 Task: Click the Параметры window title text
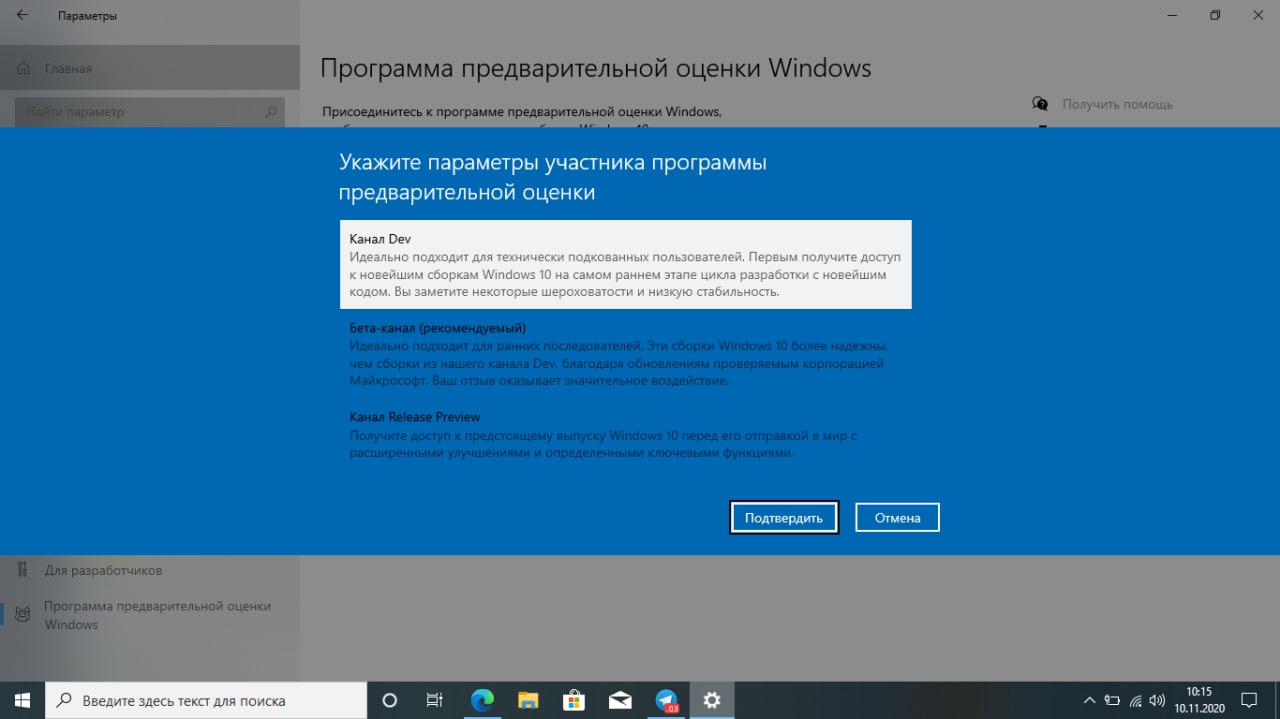(x=87, y=16)
